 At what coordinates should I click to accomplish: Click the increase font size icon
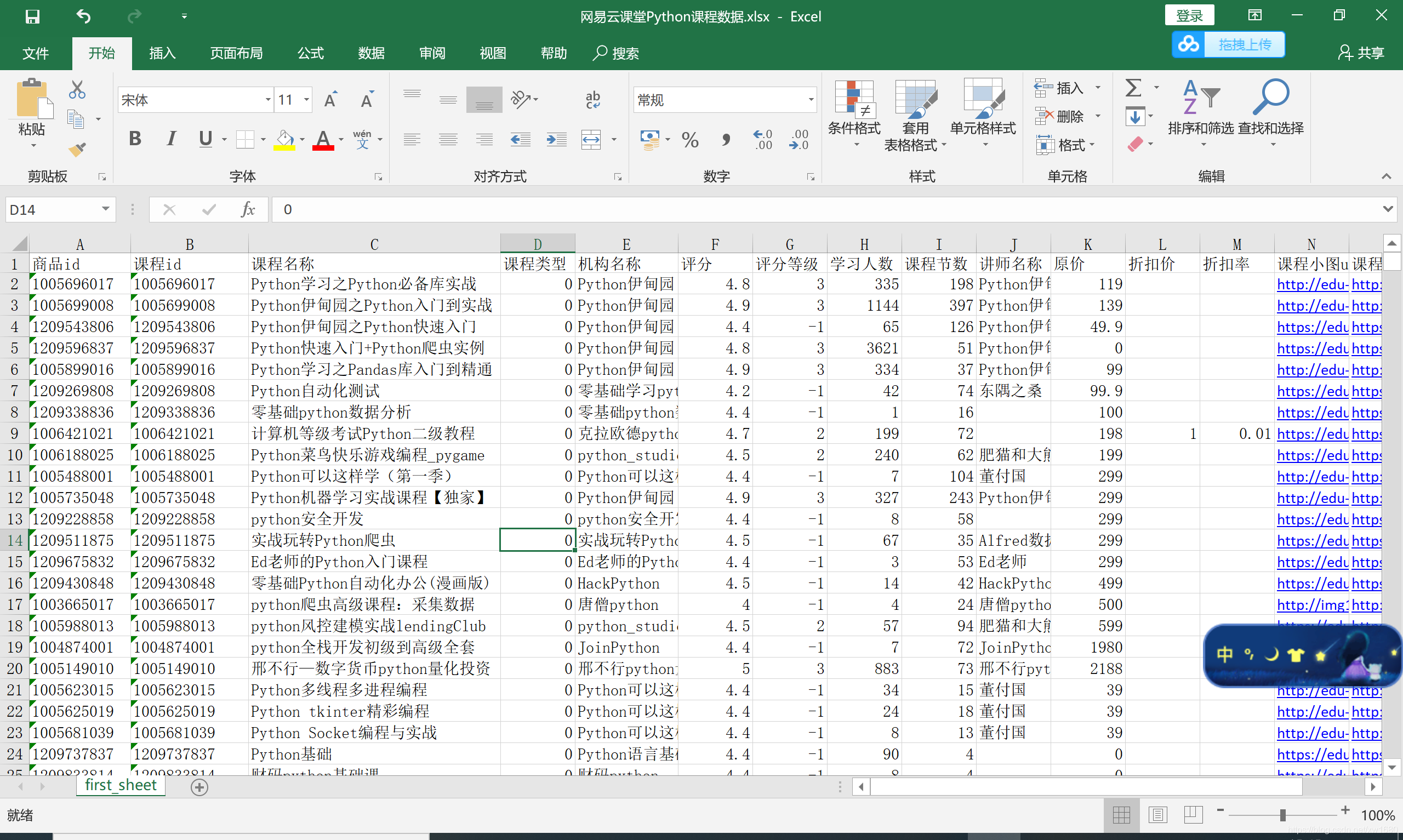coord(330,100)
